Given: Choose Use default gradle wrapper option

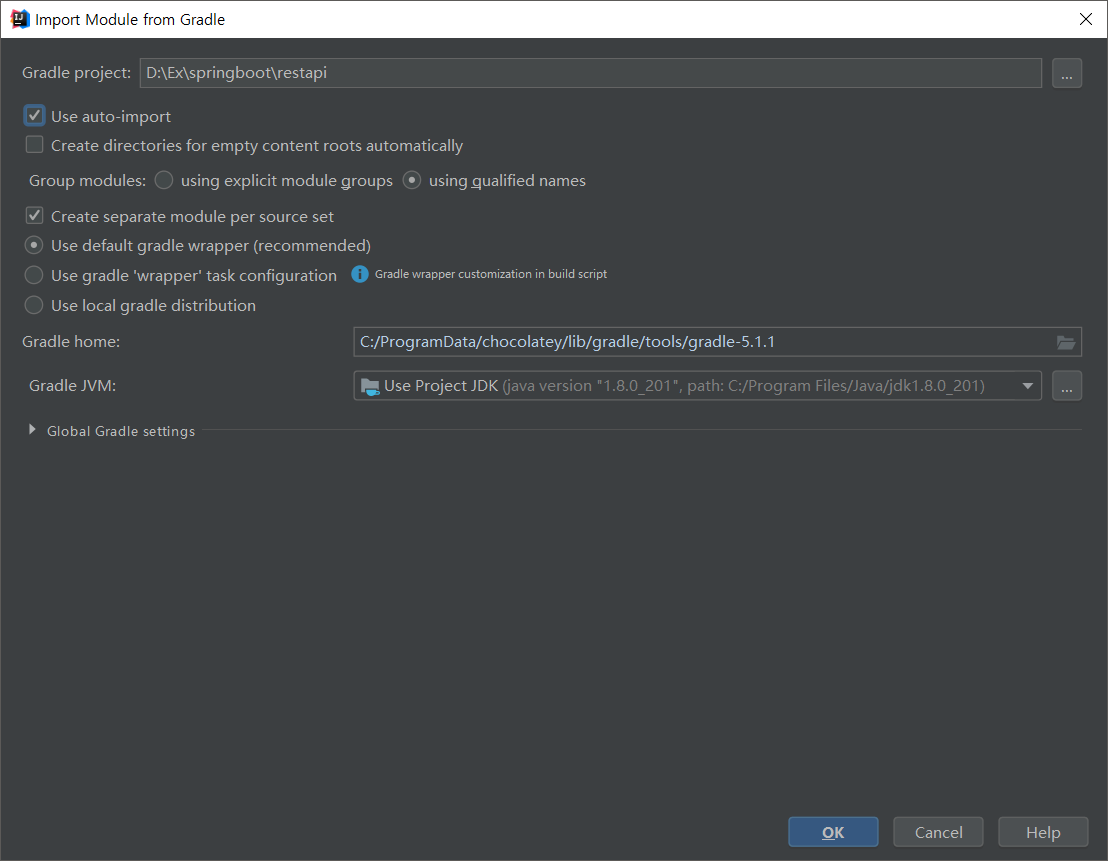Looking at the screenshot, I should tap(34, 245).
